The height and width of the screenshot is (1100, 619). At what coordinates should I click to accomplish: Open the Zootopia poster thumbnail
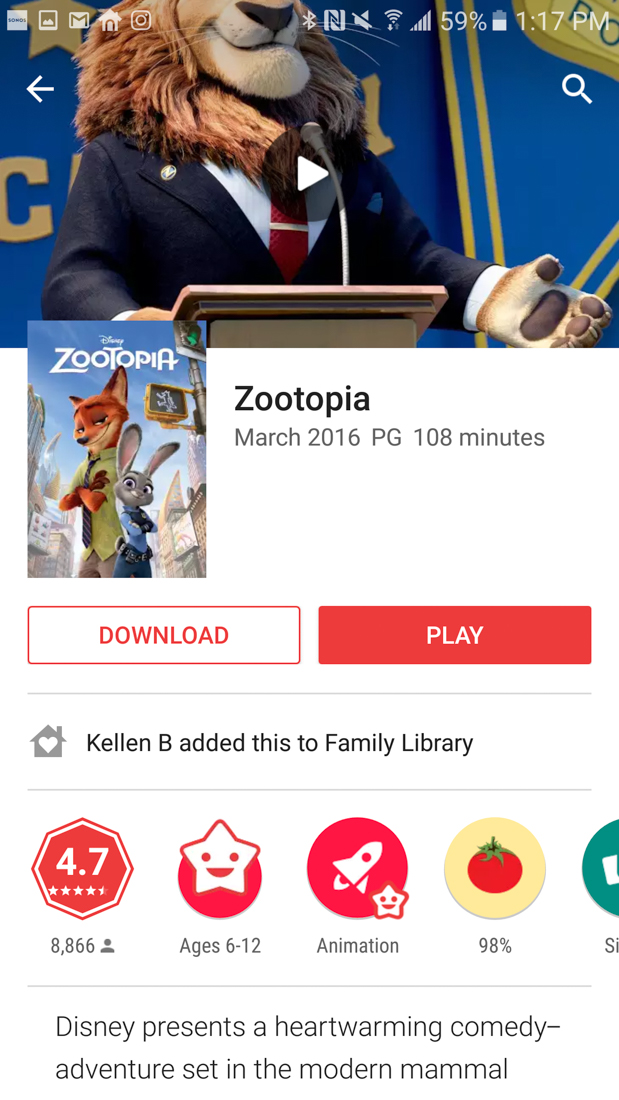(x=117, y=449)
